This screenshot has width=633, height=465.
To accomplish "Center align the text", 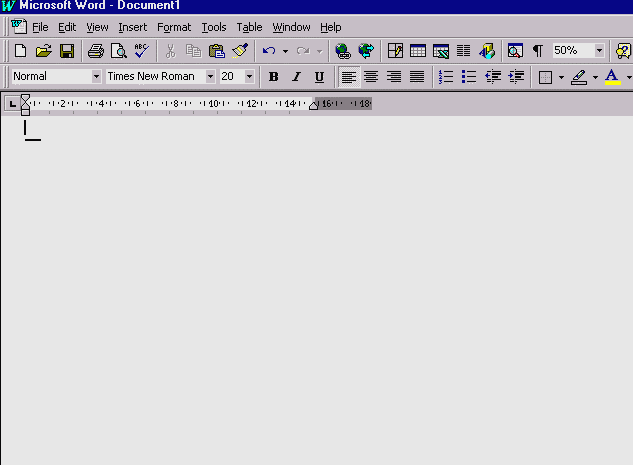I will pos(371,77).
